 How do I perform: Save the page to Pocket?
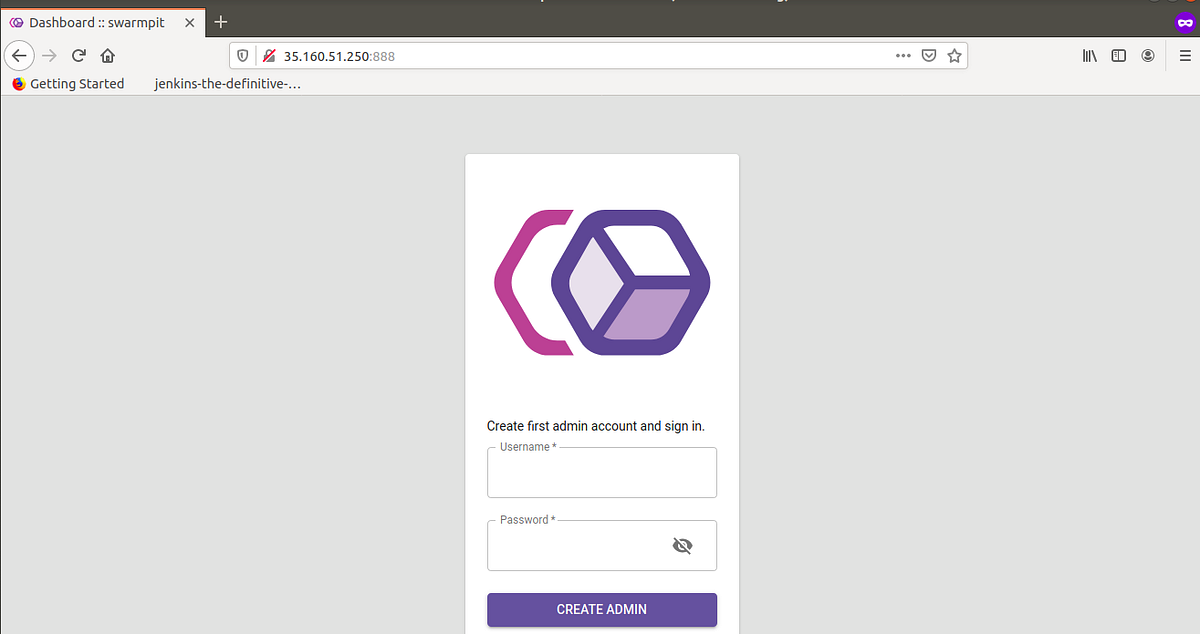click(x=929, y=56)
